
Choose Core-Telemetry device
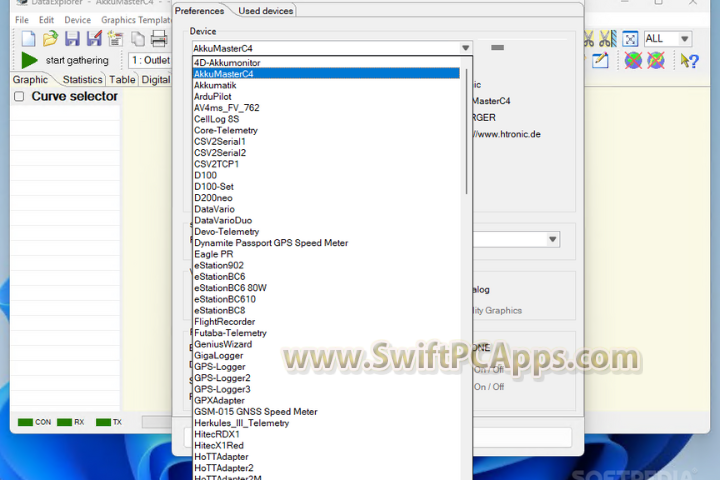[x=326, y=130]
